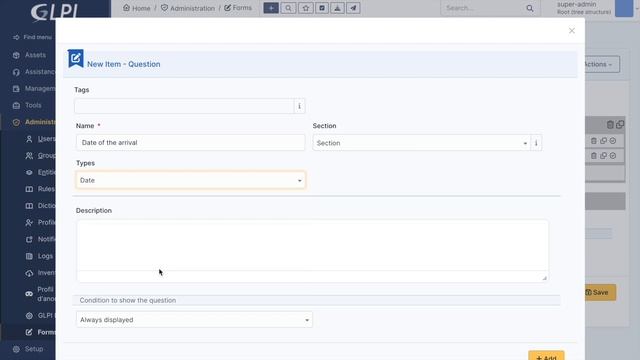Open the super-admin user menu
Screen dimensions: 640x360
pos(584,8)
